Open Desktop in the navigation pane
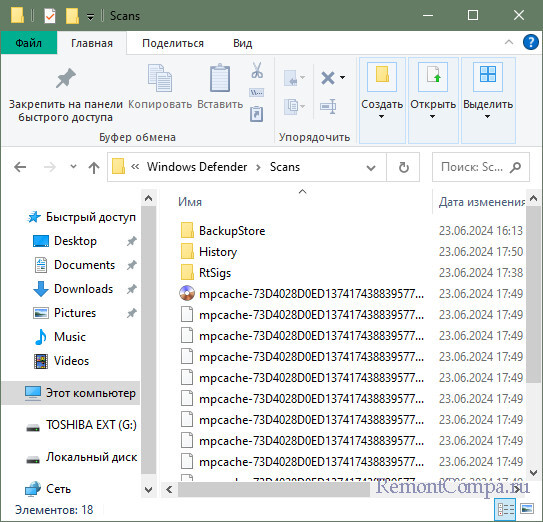Image resolution: width=543 pixels, height=522 pixels. 75,241
